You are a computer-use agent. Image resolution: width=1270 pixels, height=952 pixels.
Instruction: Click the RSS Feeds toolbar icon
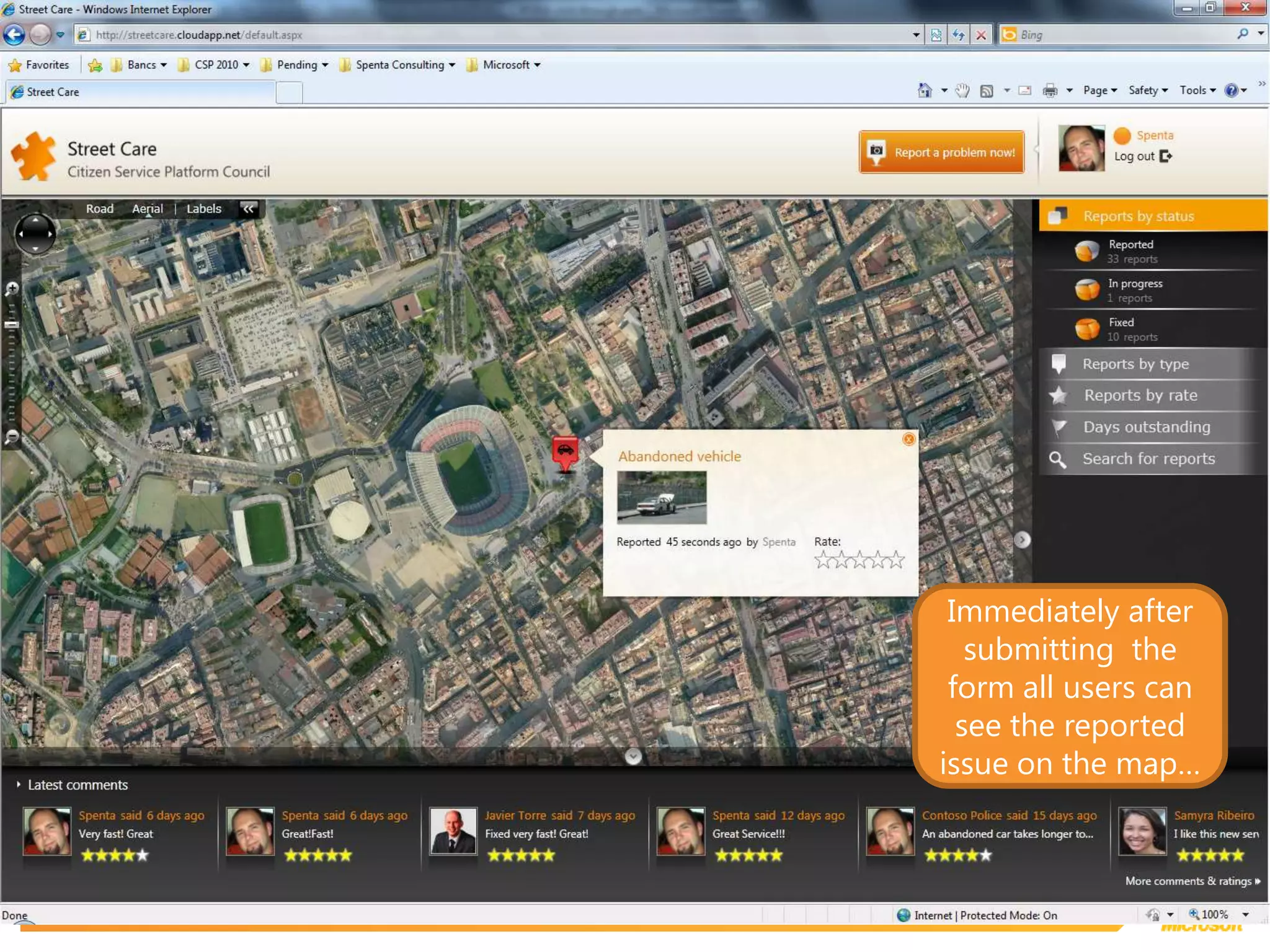point(987,91)
